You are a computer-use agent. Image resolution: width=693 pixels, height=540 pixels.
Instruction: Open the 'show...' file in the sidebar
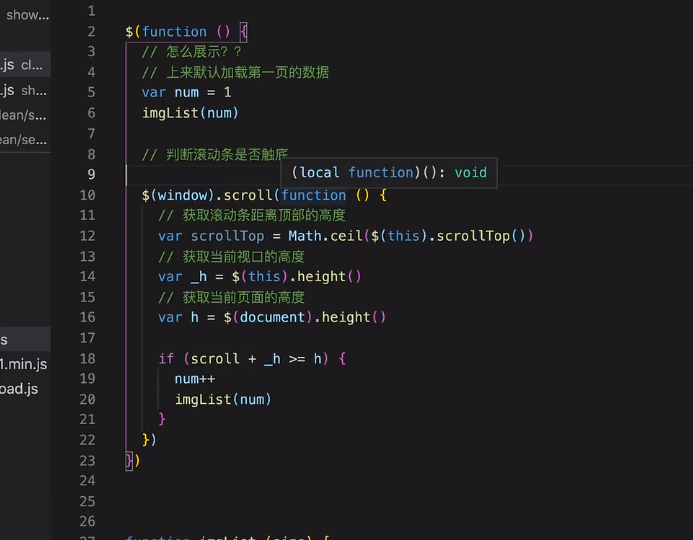click(27, 15)
